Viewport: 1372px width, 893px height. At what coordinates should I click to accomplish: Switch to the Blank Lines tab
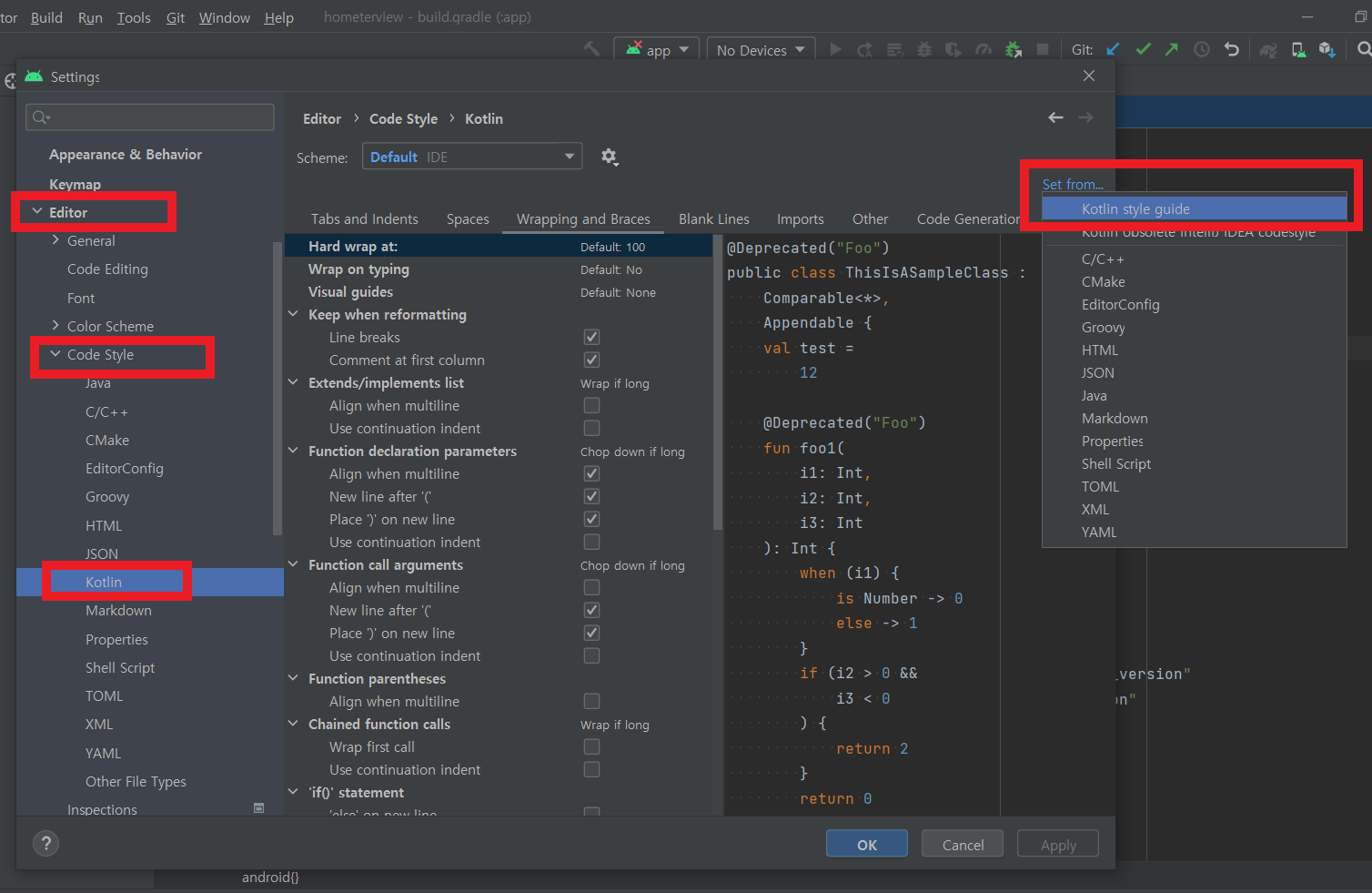pyautogui.click(x=714, y=218)
